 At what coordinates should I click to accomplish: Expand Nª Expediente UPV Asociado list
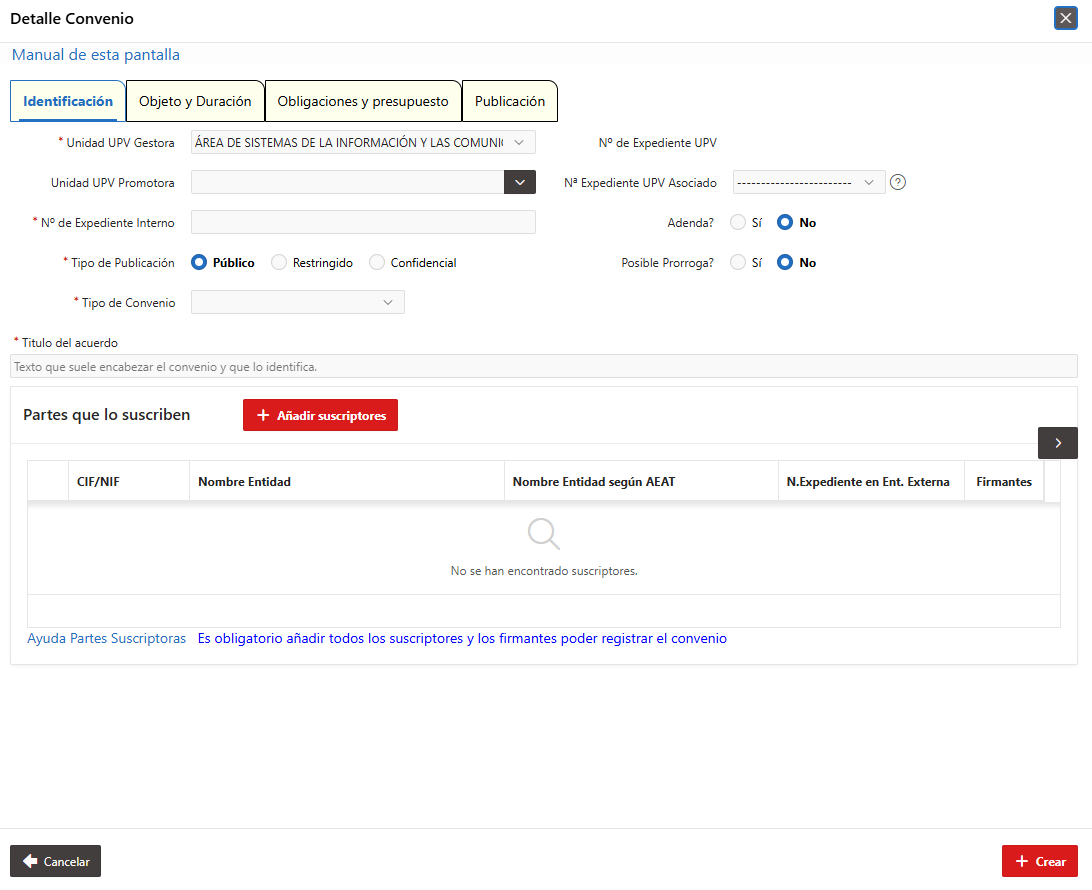(x=809, y=182)
